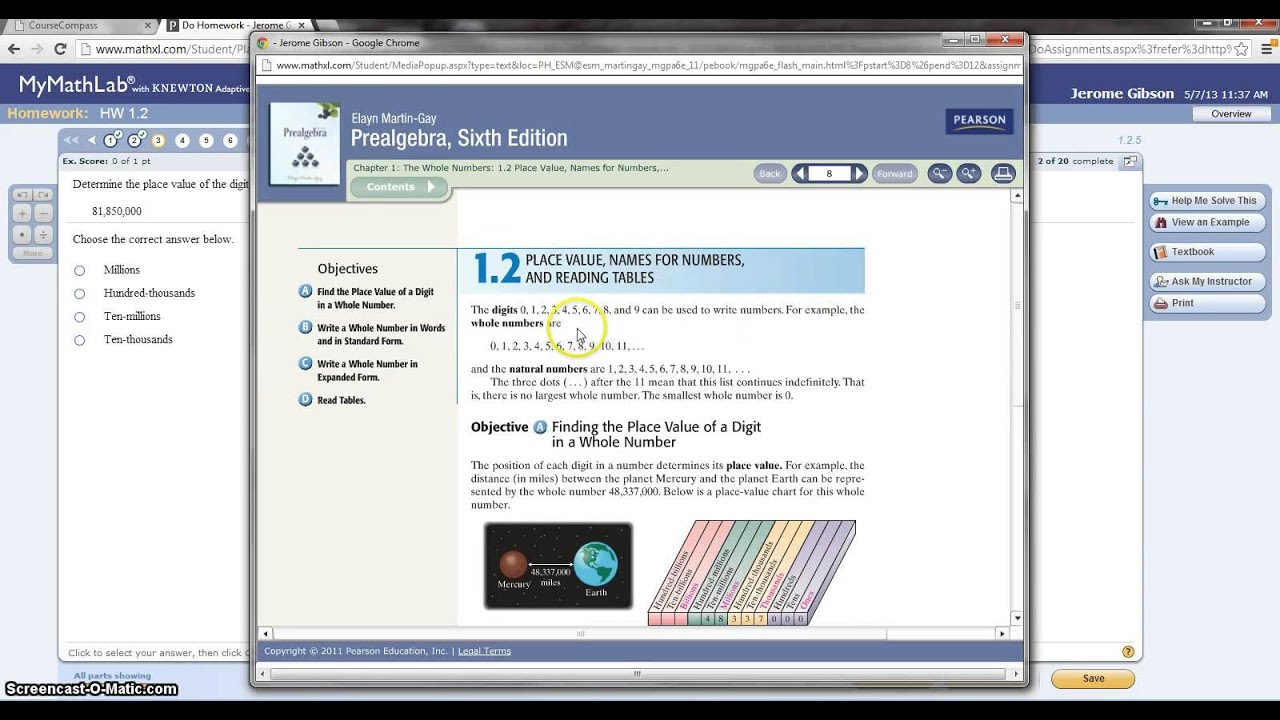Print the textbook page using printer icon

click(x=1002, y=173)
